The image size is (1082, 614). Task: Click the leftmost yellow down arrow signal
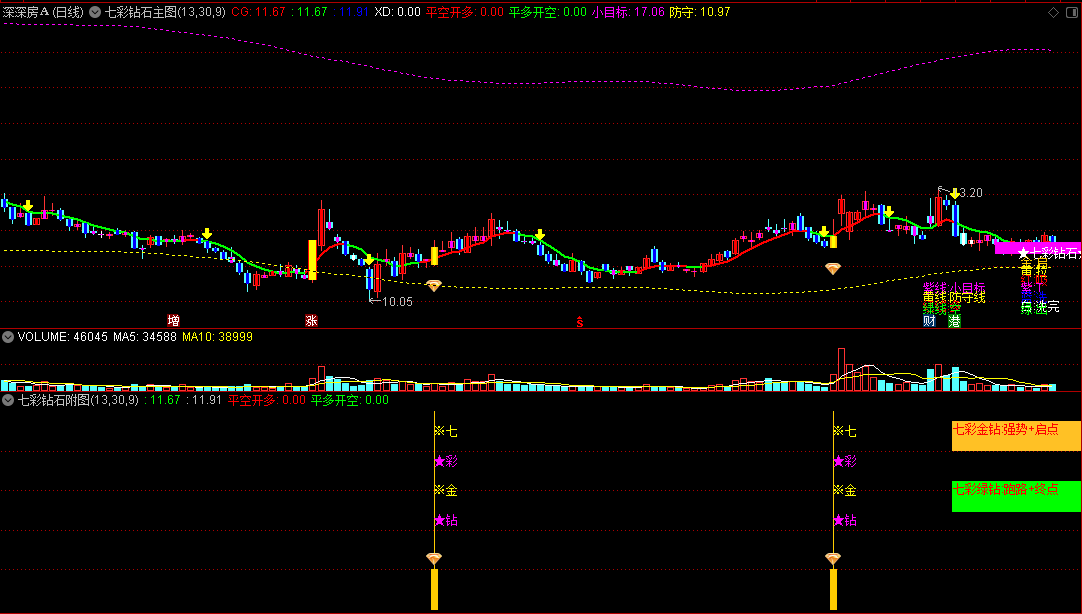point(28,206)
